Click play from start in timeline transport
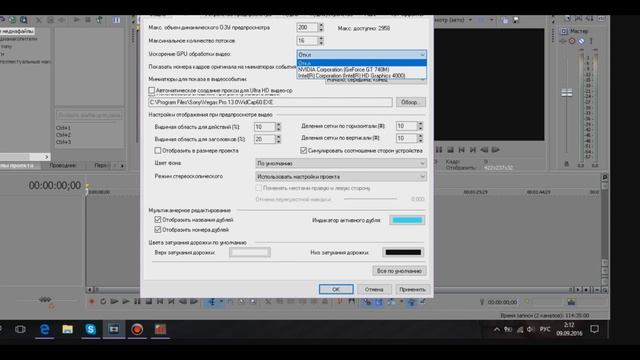This screenshot has height=360, width=640. (114, 302)
